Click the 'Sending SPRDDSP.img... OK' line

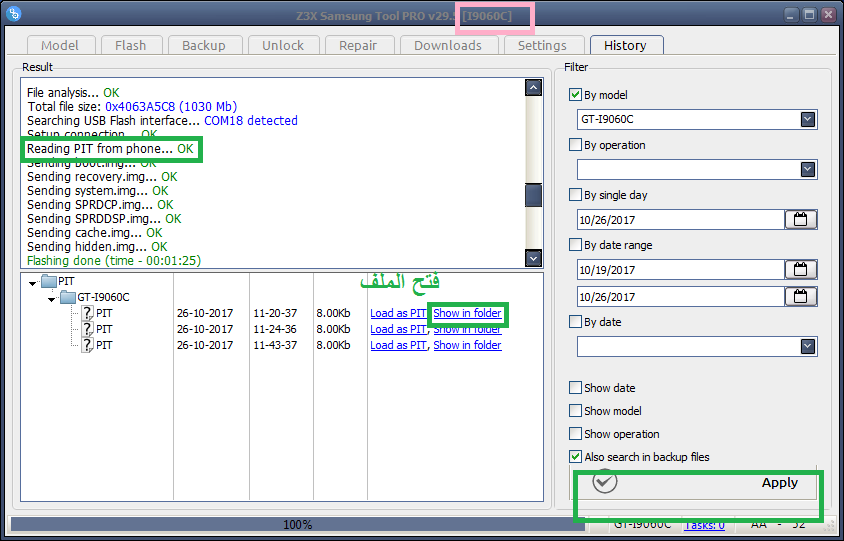coord(104,219)
